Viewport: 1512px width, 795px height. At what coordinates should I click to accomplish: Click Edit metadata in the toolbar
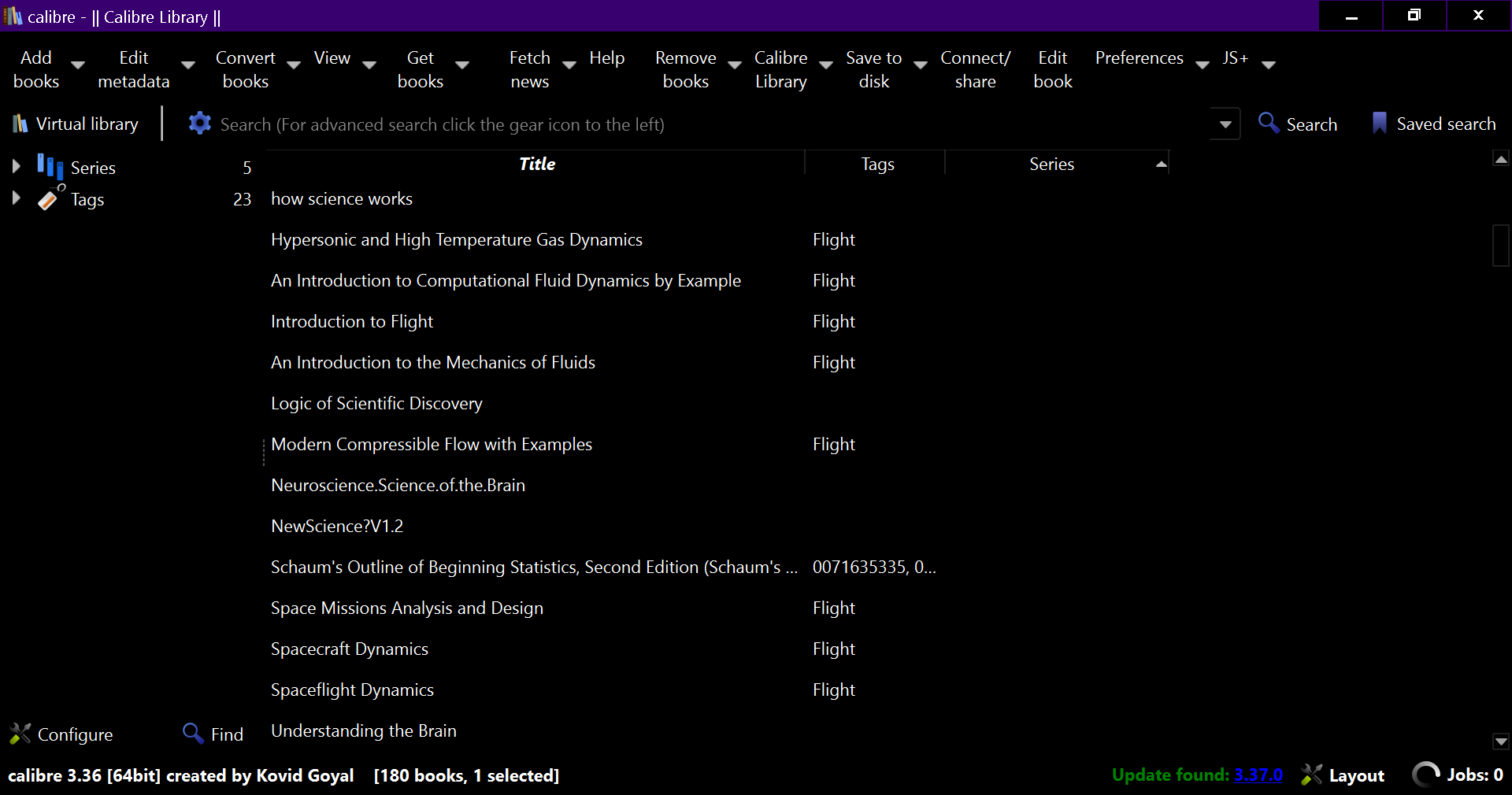coord(134,69)
